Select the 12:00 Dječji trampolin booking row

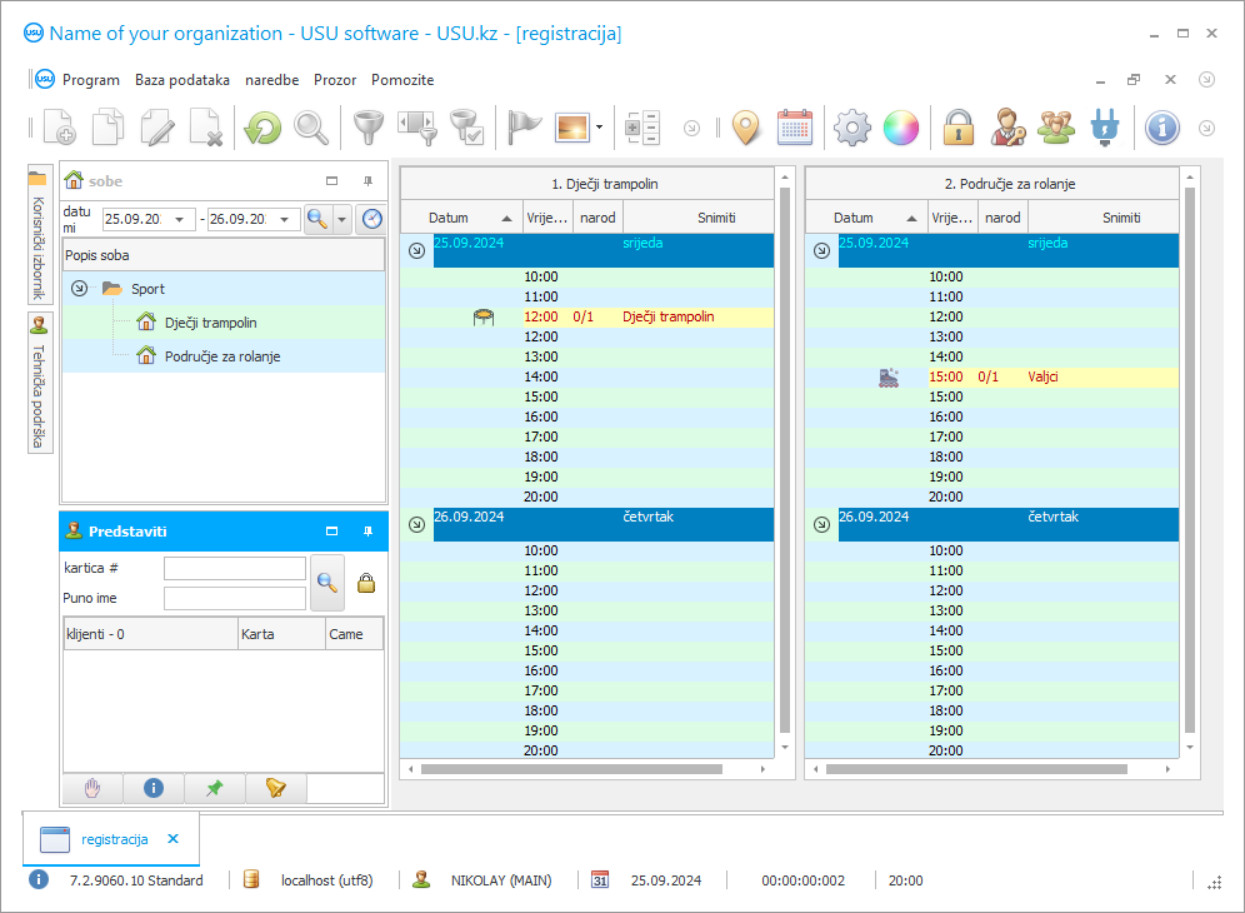click(x=587, y=317)
